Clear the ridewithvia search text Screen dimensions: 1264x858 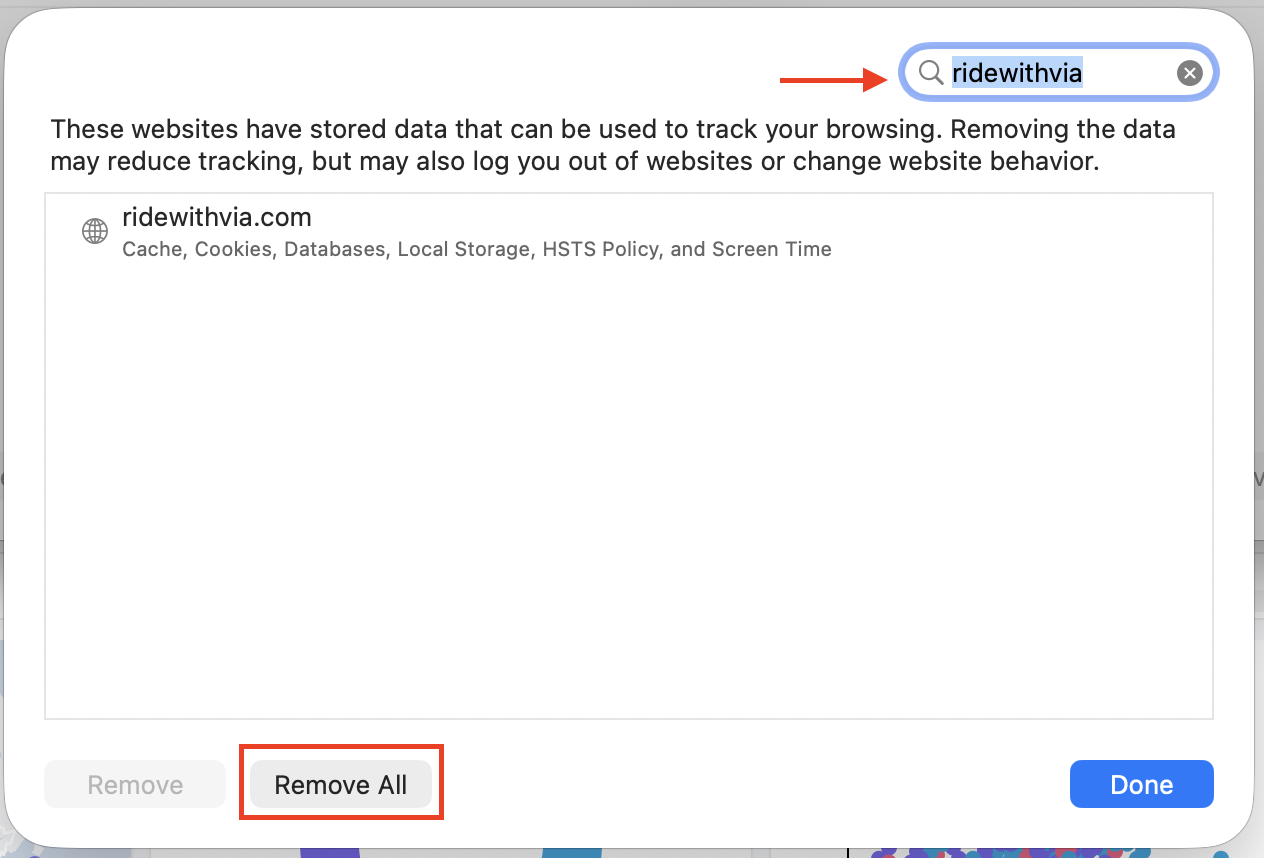click(1189, 73)
